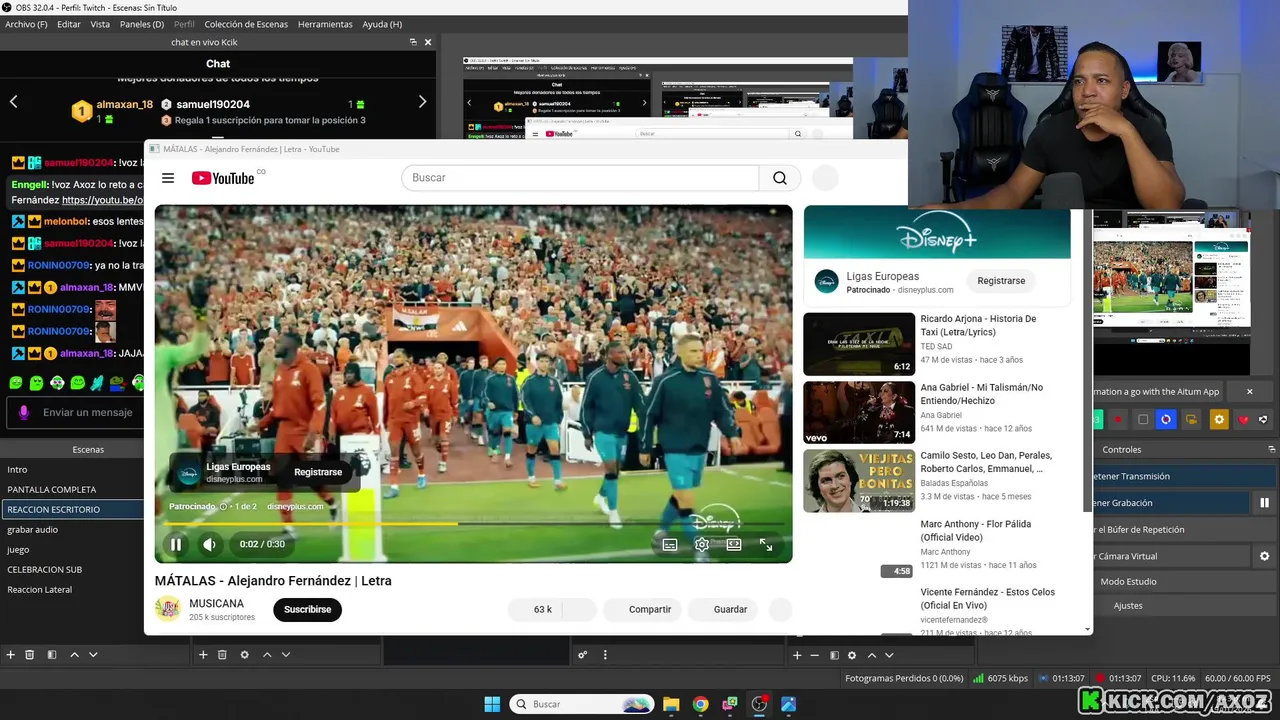Image resolution: width=1280 pixels, height=720 pixels.
Task: Open Ana Gabriel Mi Talismán video thumbnail
Action: pyautogui.click(x=859, y=412)
